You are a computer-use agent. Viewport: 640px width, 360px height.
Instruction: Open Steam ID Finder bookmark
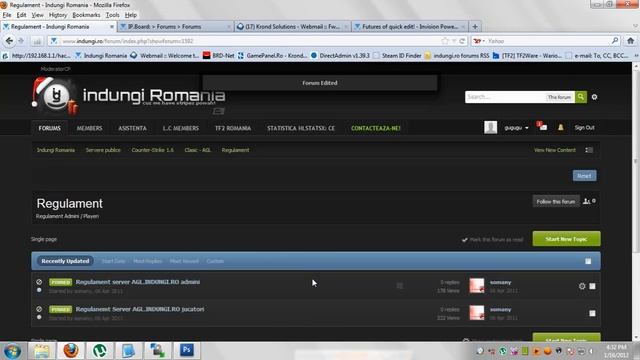pos(397,56)
